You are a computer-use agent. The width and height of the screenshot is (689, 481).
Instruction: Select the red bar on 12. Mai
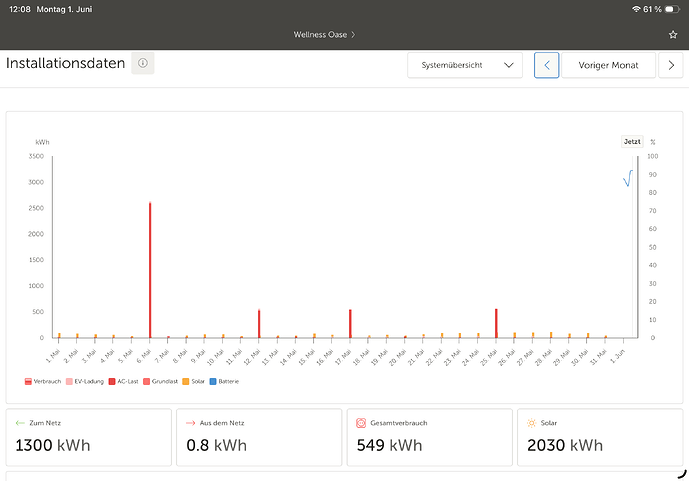pos(259,324)
